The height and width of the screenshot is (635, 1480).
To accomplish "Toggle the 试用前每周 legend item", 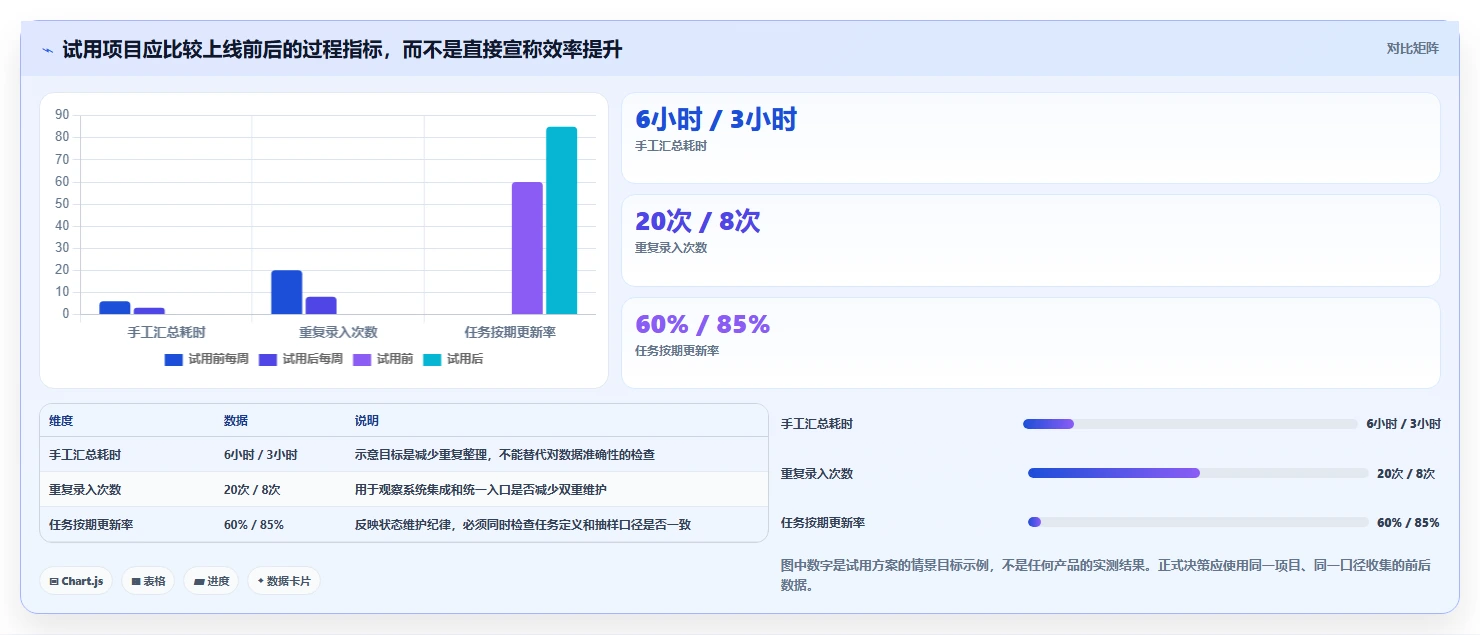I will (206, 359).
